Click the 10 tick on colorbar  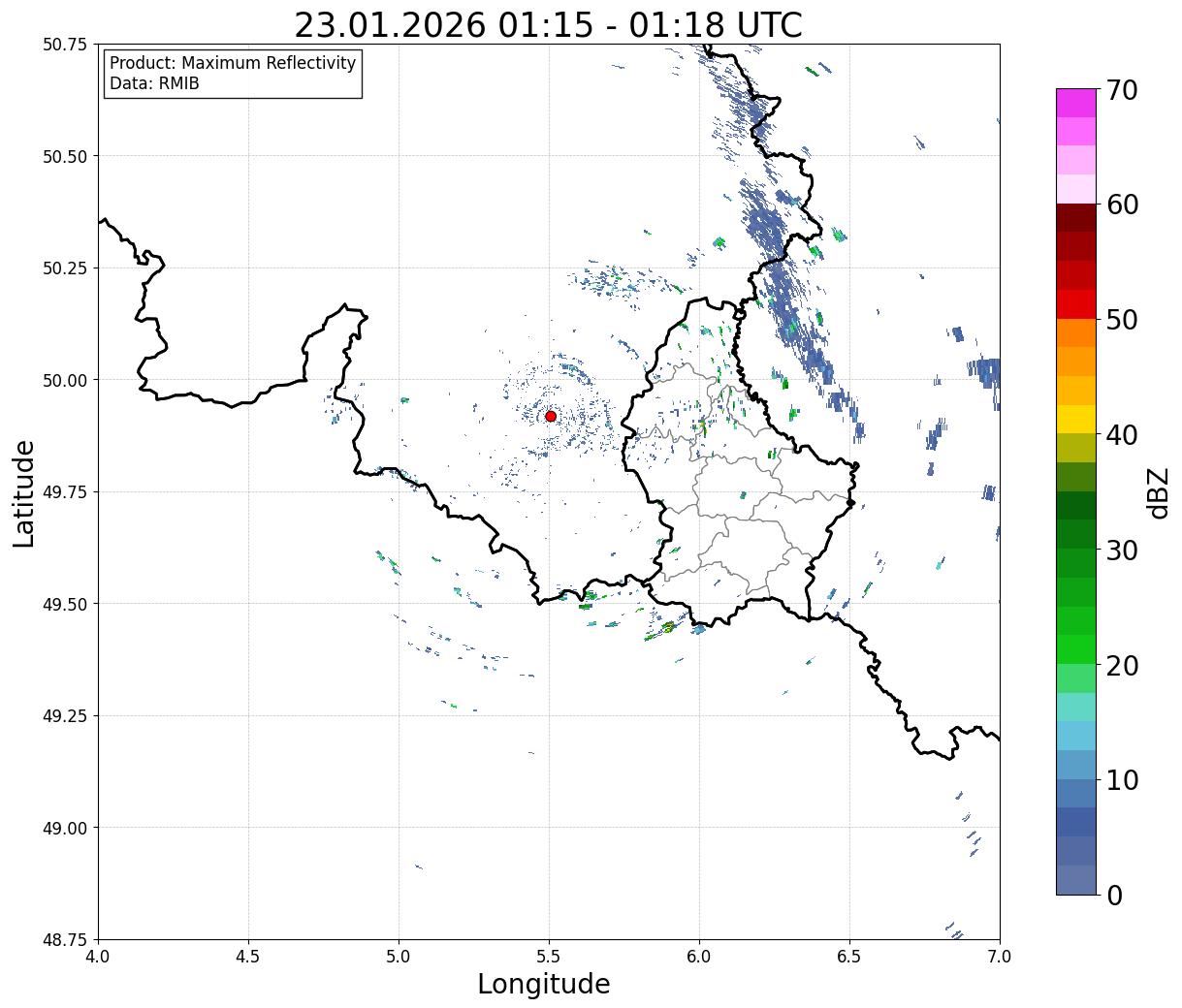(x=1122, y=779)
